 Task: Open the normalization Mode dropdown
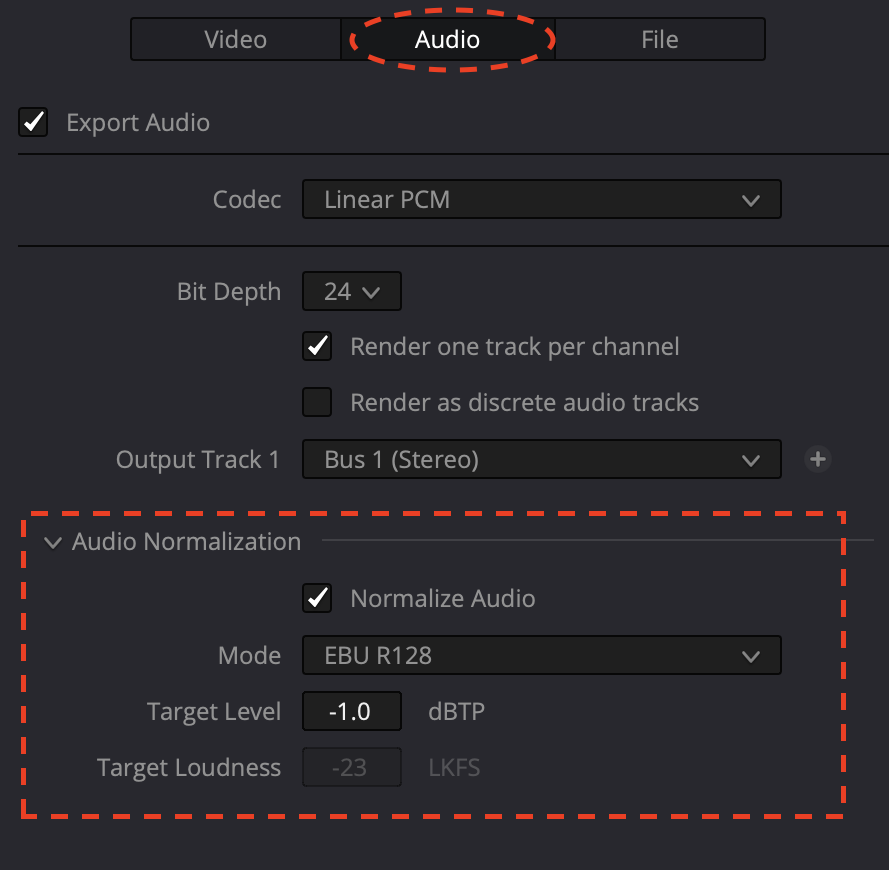click(x=541, y=656)
